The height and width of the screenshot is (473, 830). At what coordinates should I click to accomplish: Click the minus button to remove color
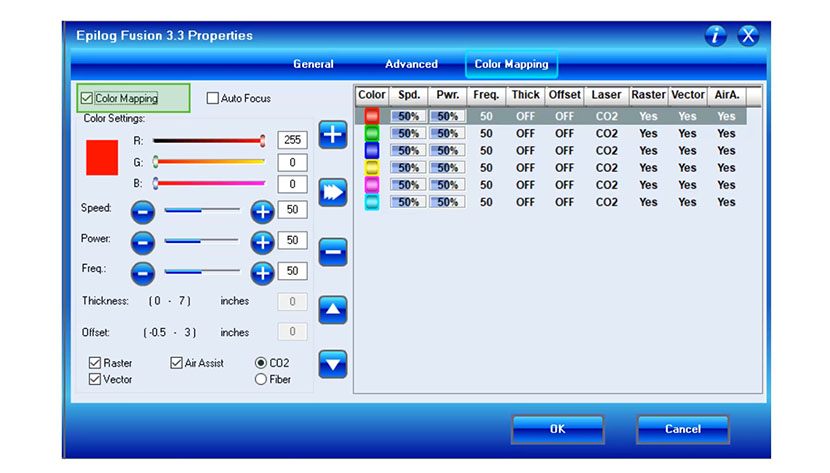pos(333,252)
